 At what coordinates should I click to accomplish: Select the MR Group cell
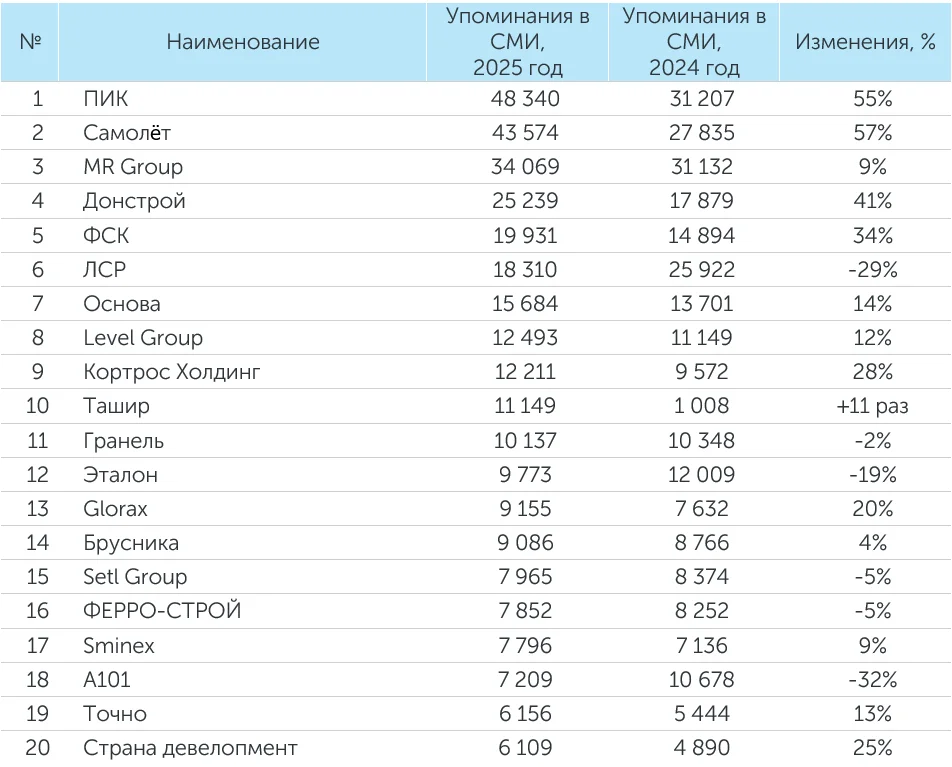click(133, 167)
